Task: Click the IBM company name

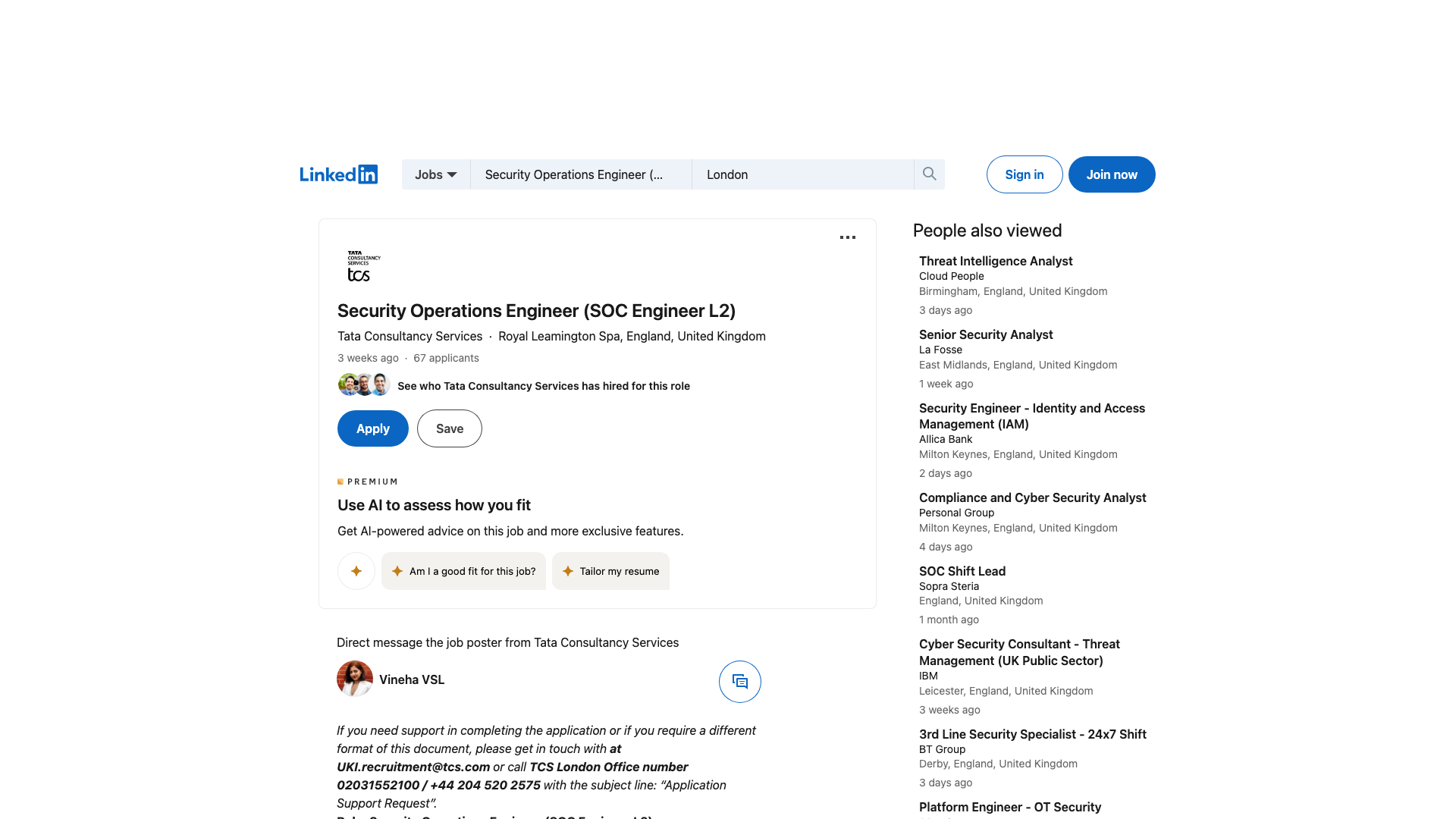Action: tap(928, 676)
